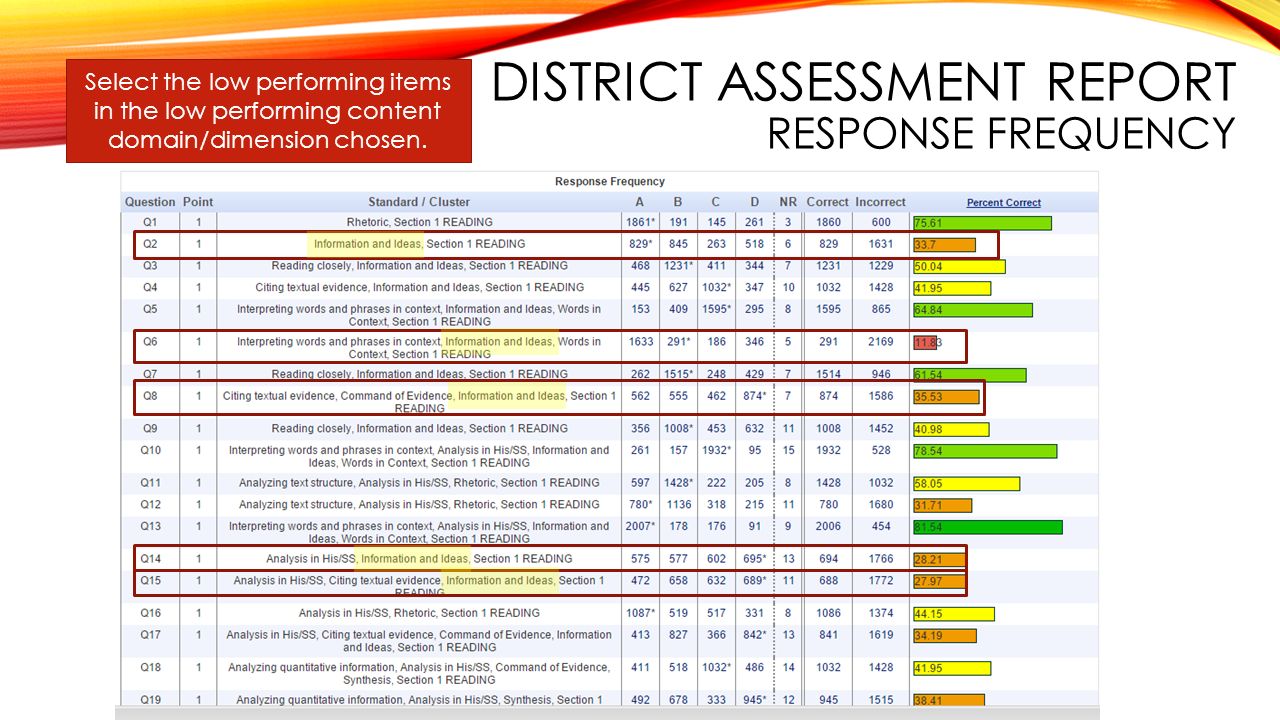
Task: Click the District Assessment Report slide title
Action: (864, 82)
